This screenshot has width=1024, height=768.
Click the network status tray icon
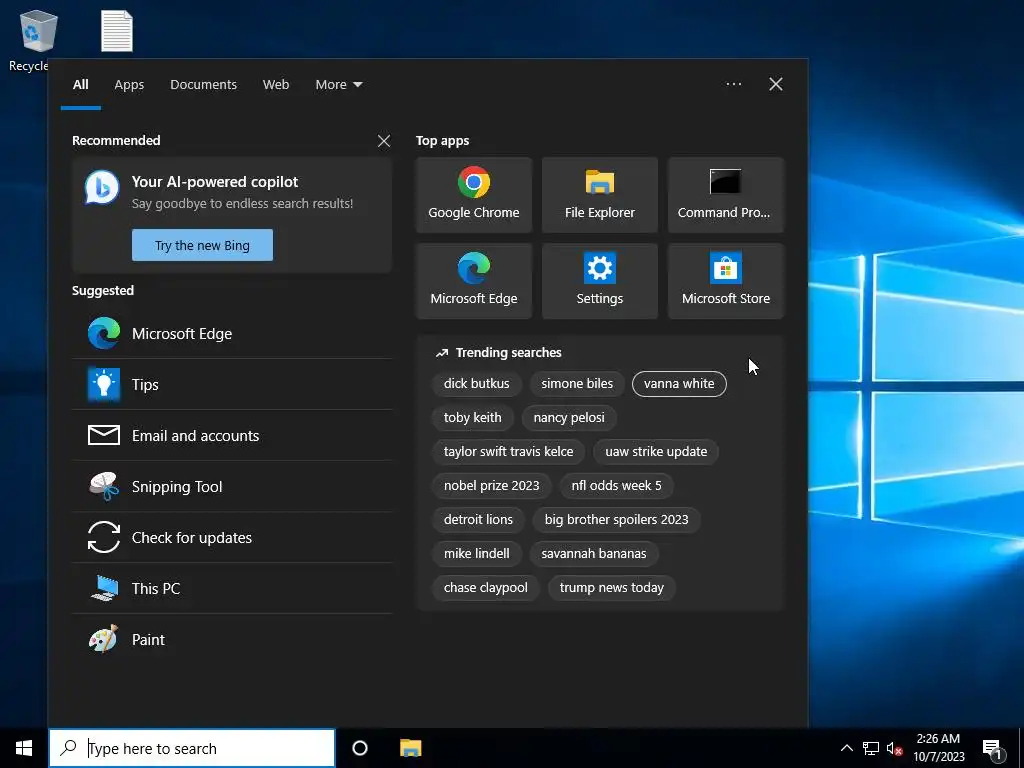point(871,748)
